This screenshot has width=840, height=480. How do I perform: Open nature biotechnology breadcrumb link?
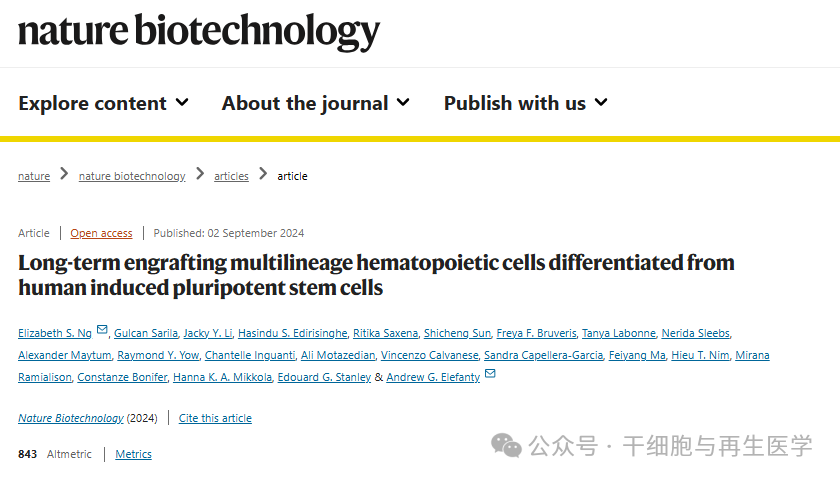coord(132,176)
